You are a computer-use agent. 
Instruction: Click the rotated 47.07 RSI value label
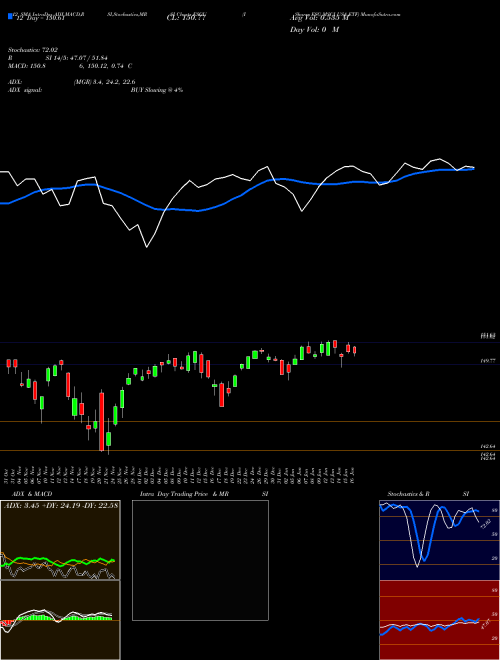tap(485, 625)
